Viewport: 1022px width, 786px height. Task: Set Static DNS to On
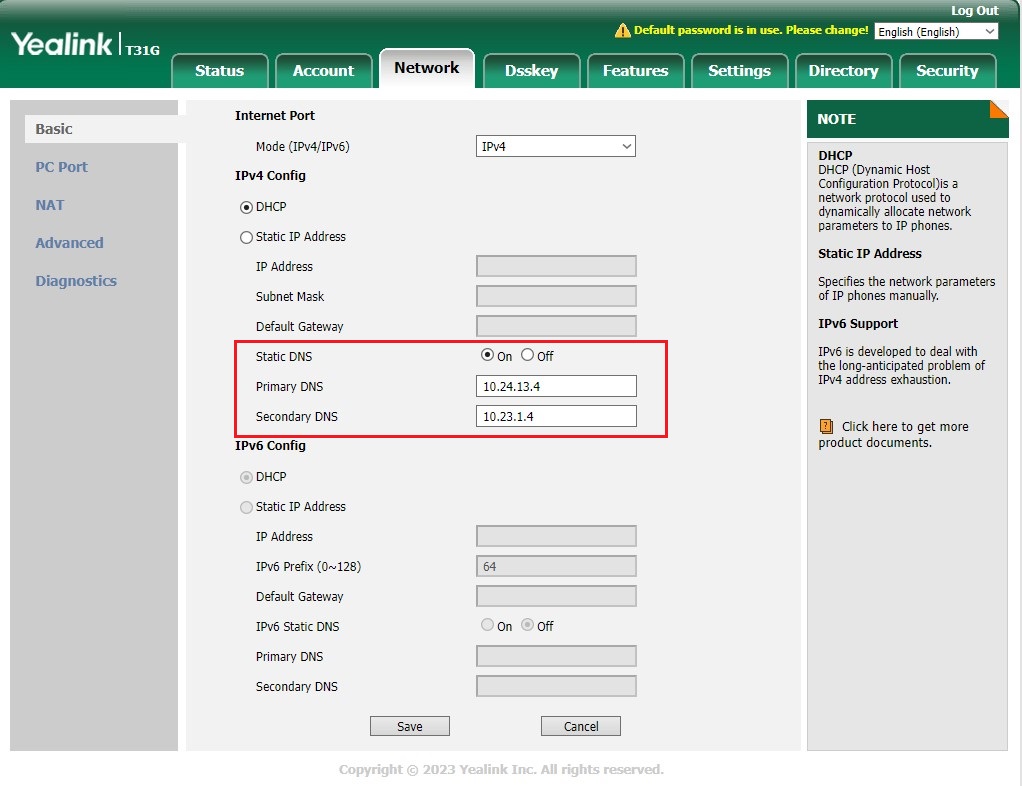(x=488, y=356)
